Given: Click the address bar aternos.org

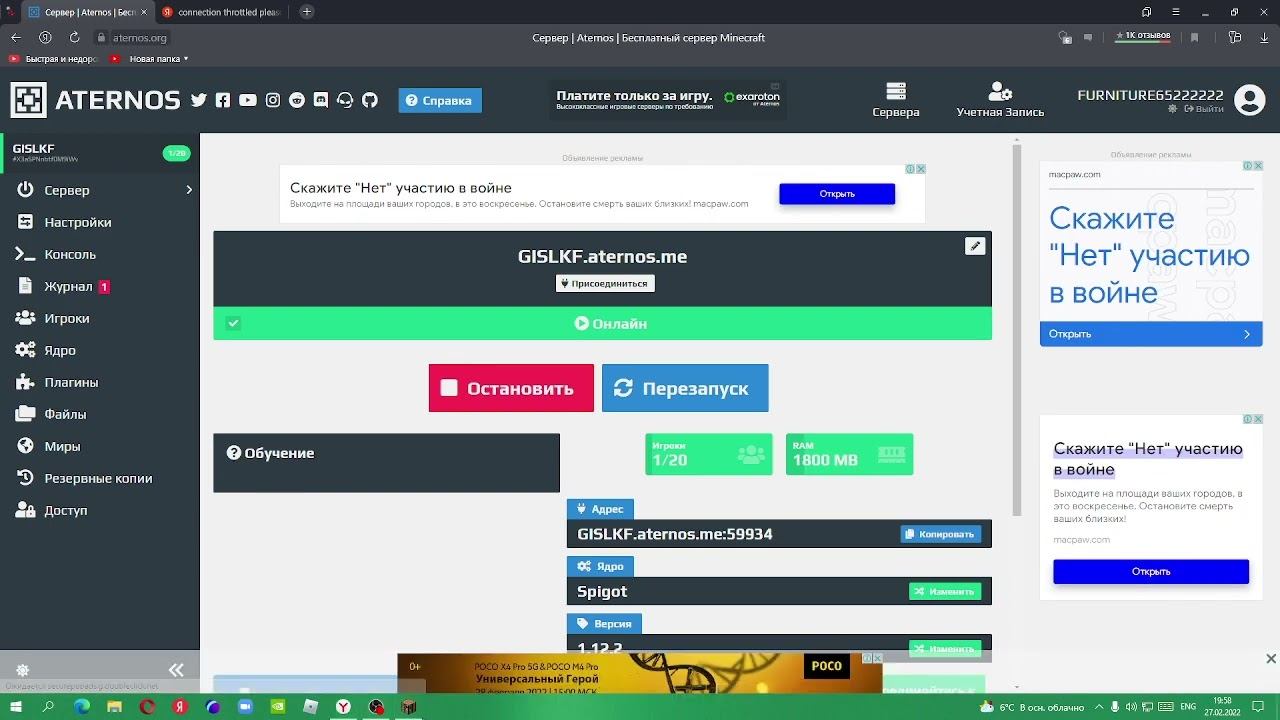Looking at the screenshot, I should [x=140, y=38].
